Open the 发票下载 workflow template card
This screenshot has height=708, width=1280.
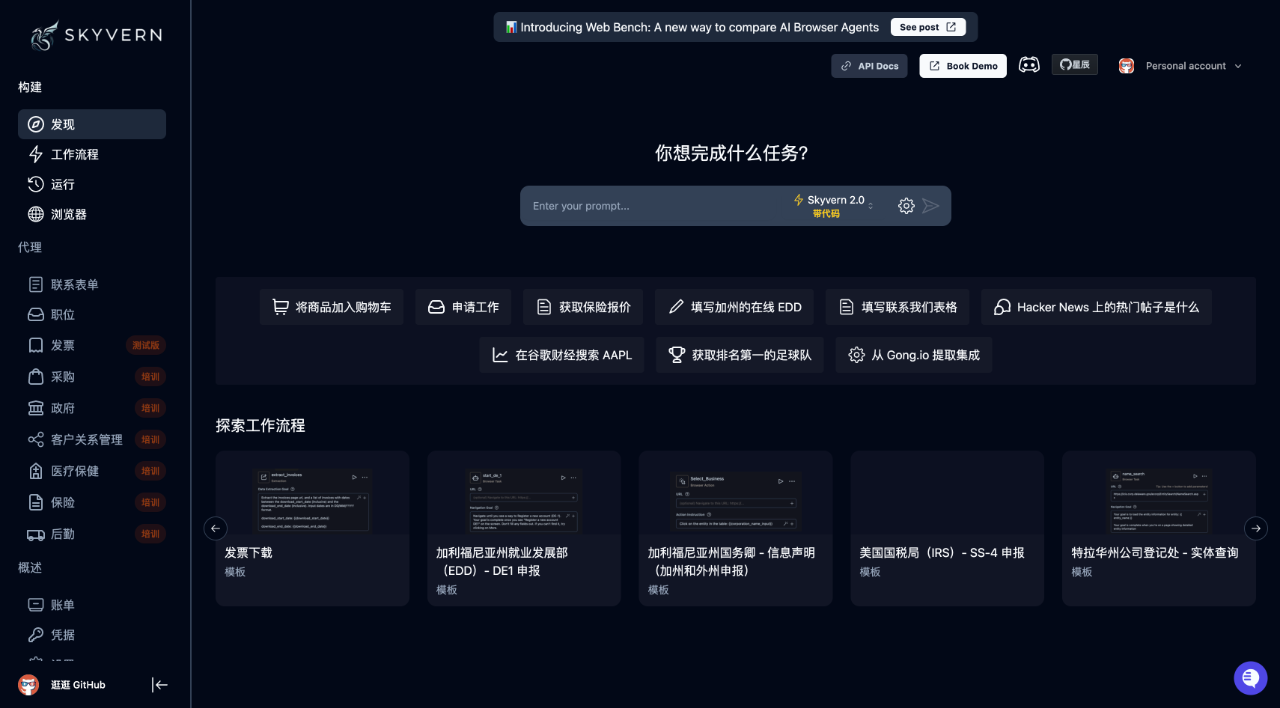[x=312, y=528]
